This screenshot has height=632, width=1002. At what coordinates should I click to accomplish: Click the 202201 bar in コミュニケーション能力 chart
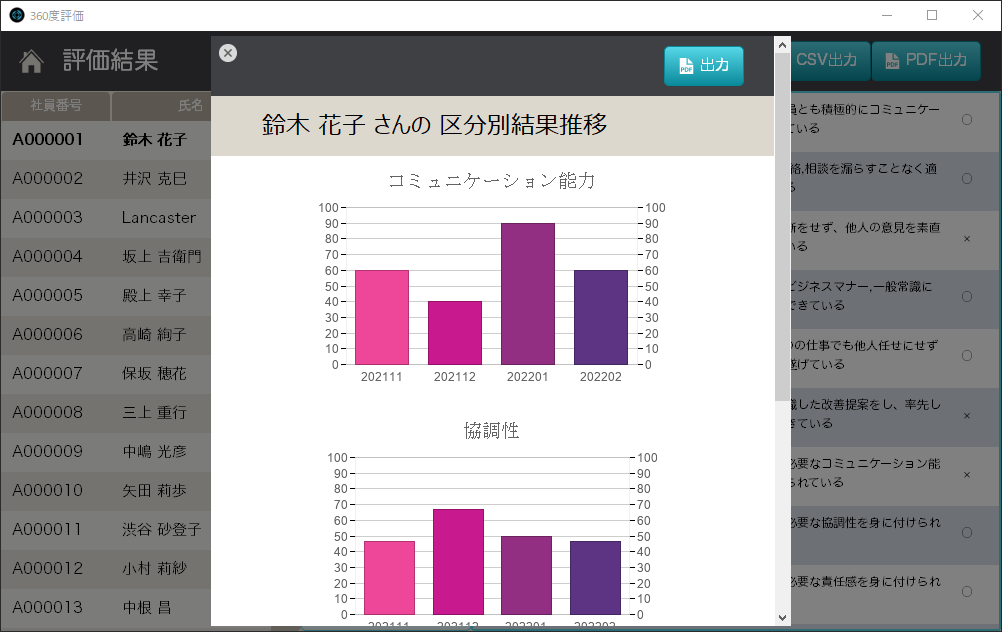528,294
